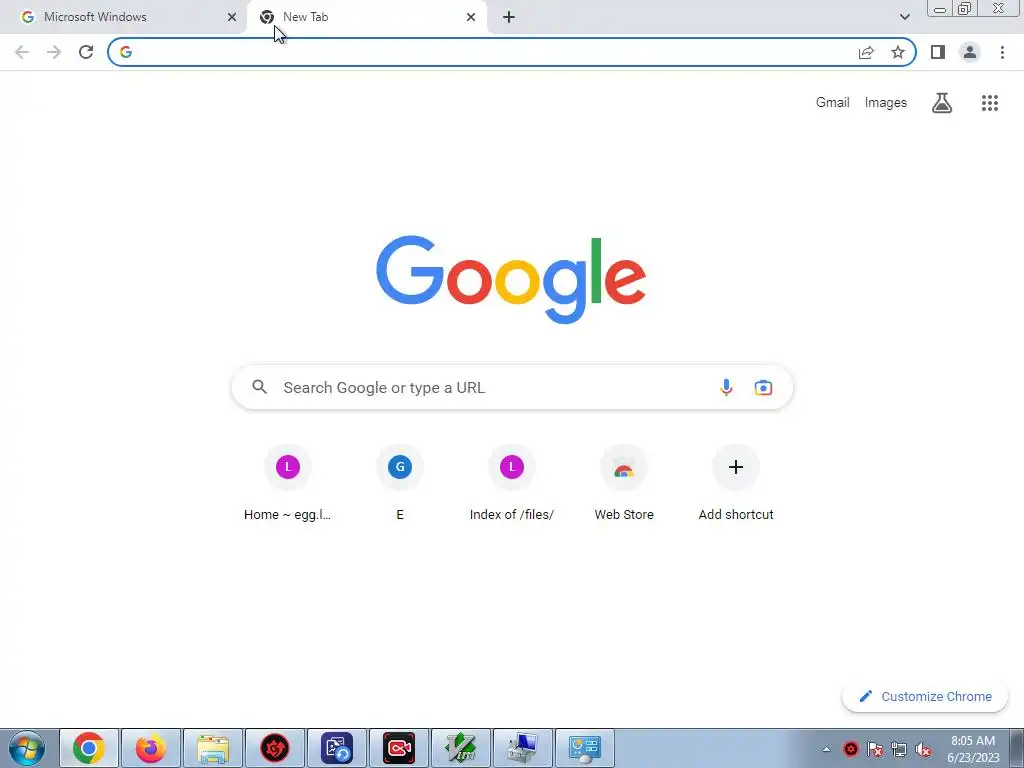Image resolution: width=1024 pixels, height=768 pixels.
Task: Click the Customize Chrome button
Action: [x=925, y=696]
